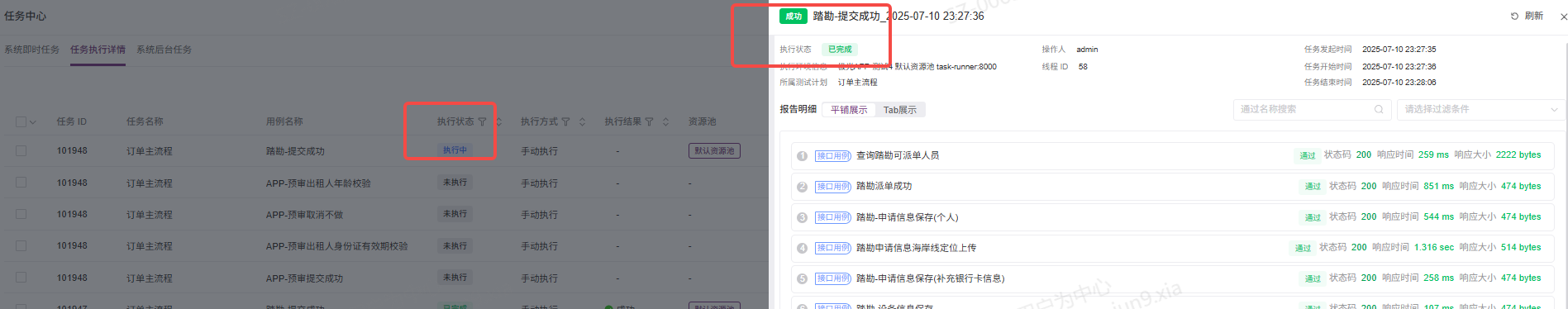Toggle the select-all checkbox in the table header
This screenshot has width=1568, height=309.
(21, 121)
